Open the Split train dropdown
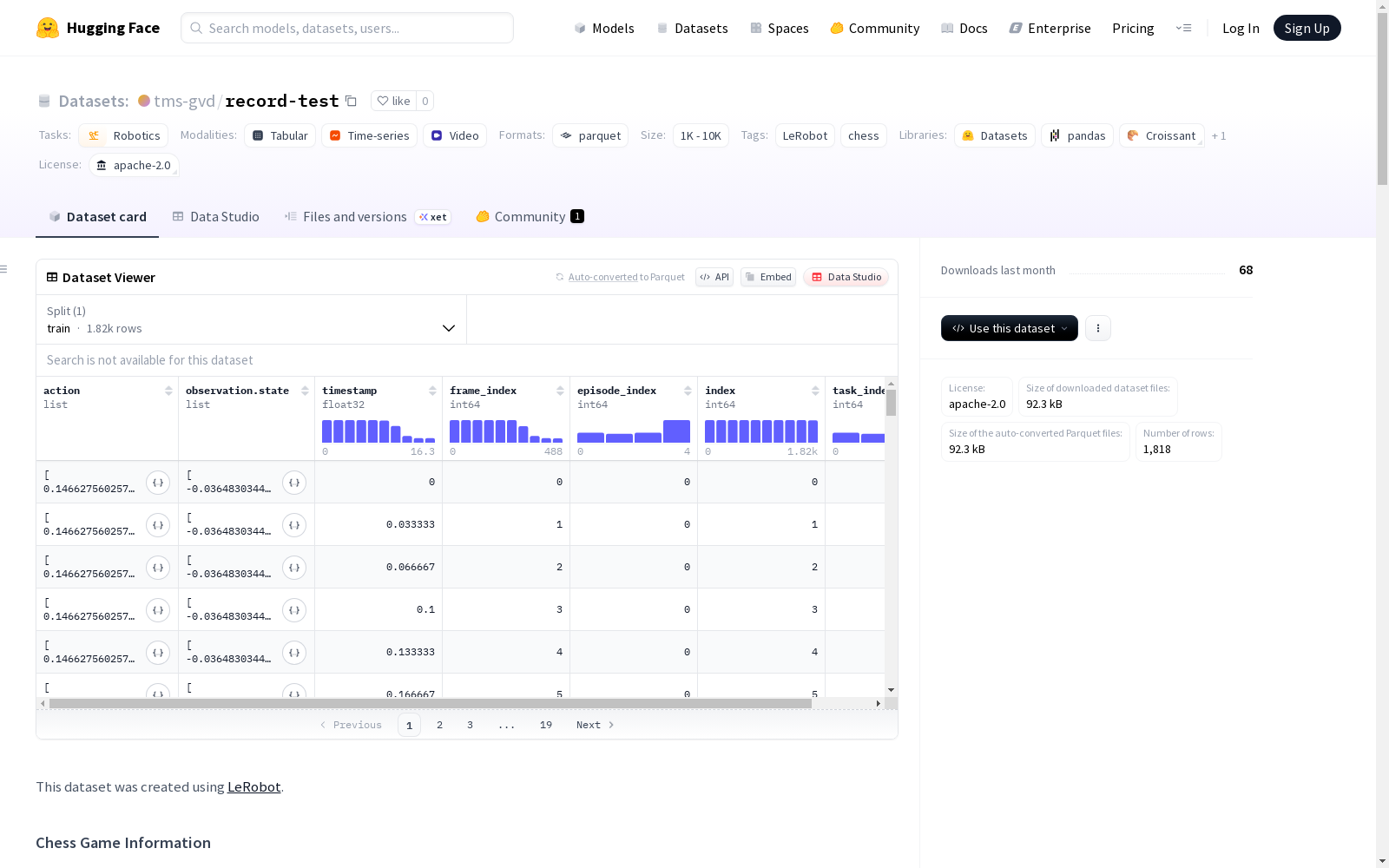Screen dimensions: 1389x868 tap(252, 319)
